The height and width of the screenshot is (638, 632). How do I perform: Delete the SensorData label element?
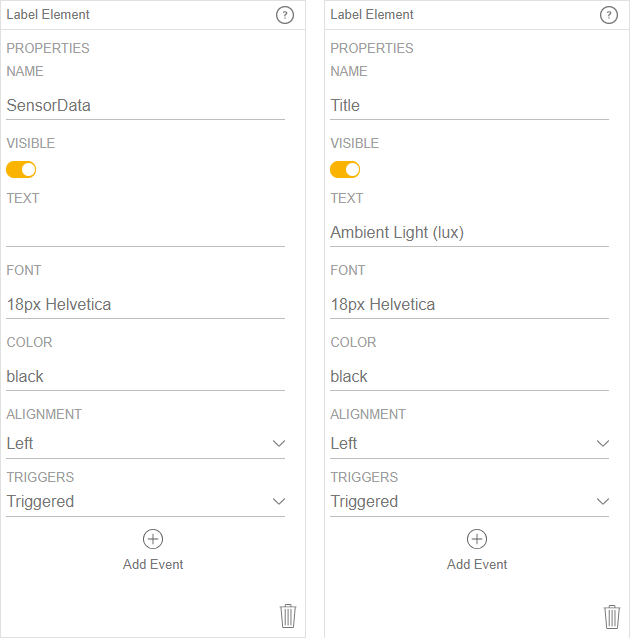click(288, 615)
